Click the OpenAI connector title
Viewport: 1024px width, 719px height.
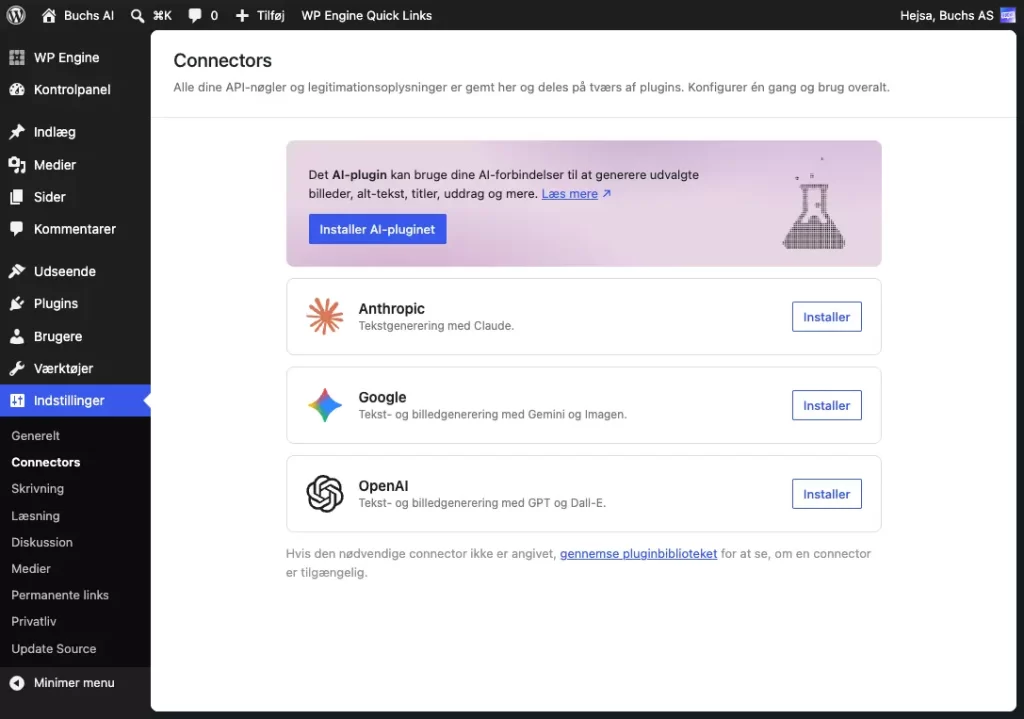point(383,486)
